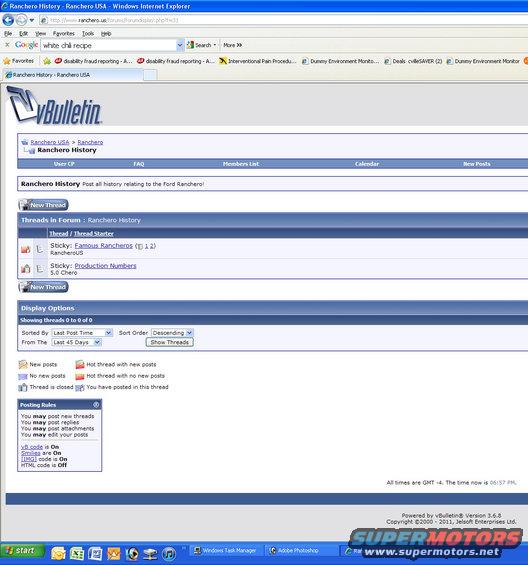Image resolution: width=528 pixels, height=565 pixels.
Task: Click the Google toolbar logo
Action: click(26, 45)
